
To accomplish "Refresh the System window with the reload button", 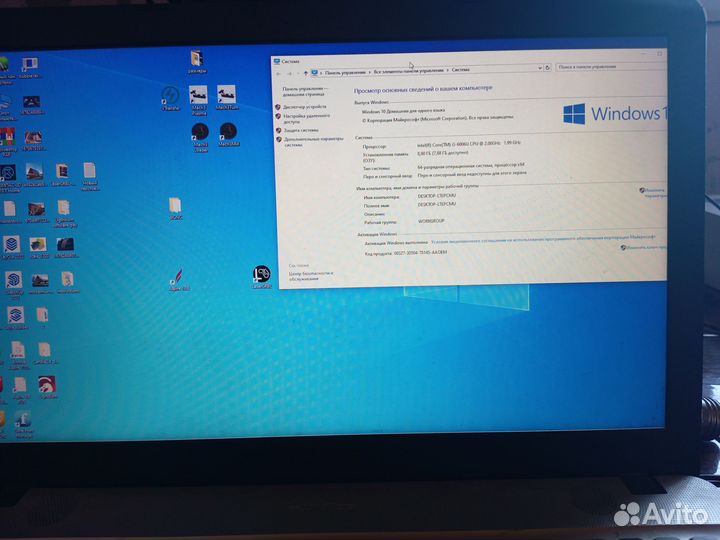I will pyautogui.click(x=547, y=68).
